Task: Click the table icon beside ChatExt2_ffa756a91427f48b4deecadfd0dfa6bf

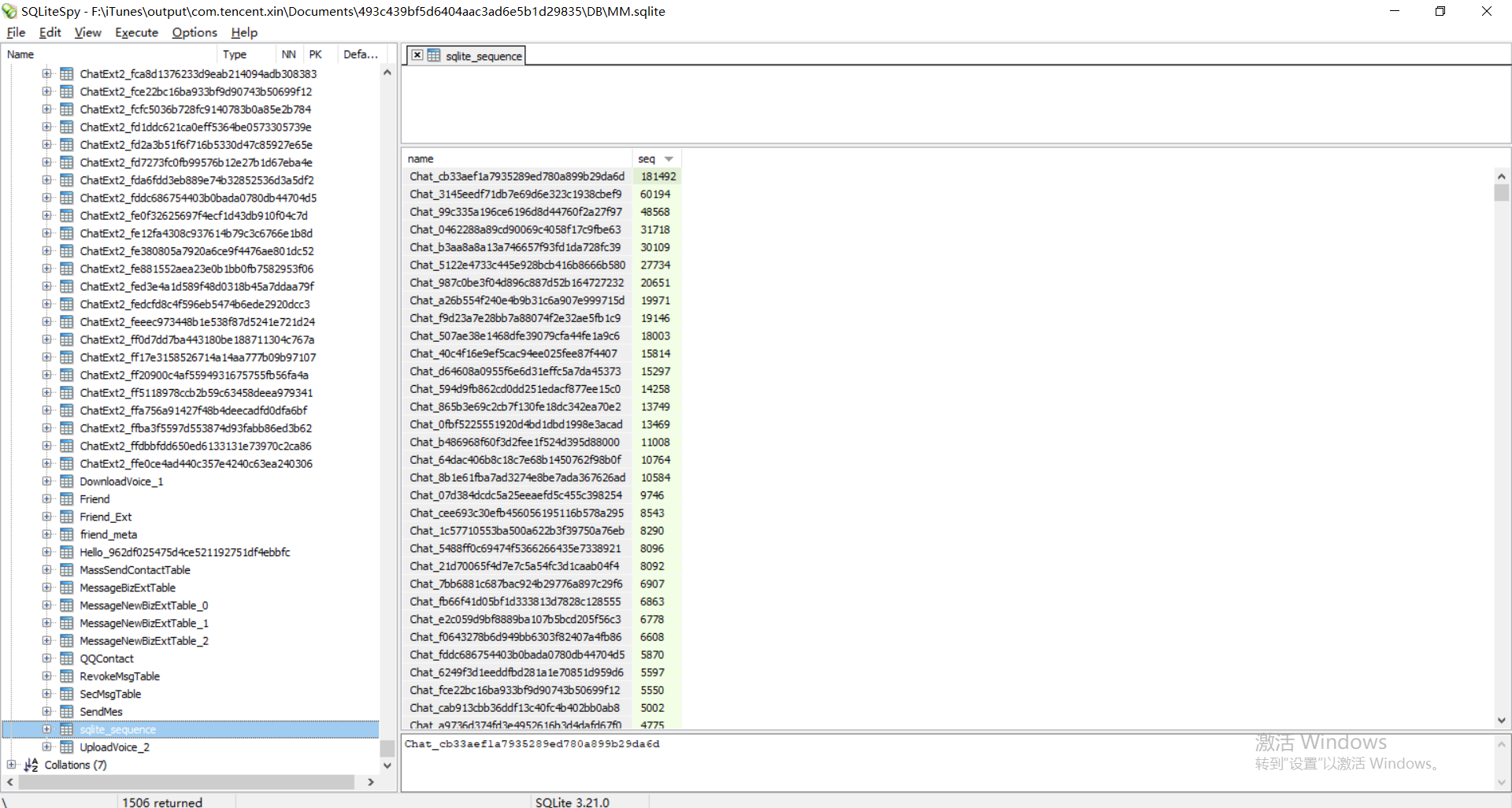Action: pos(67,410)
